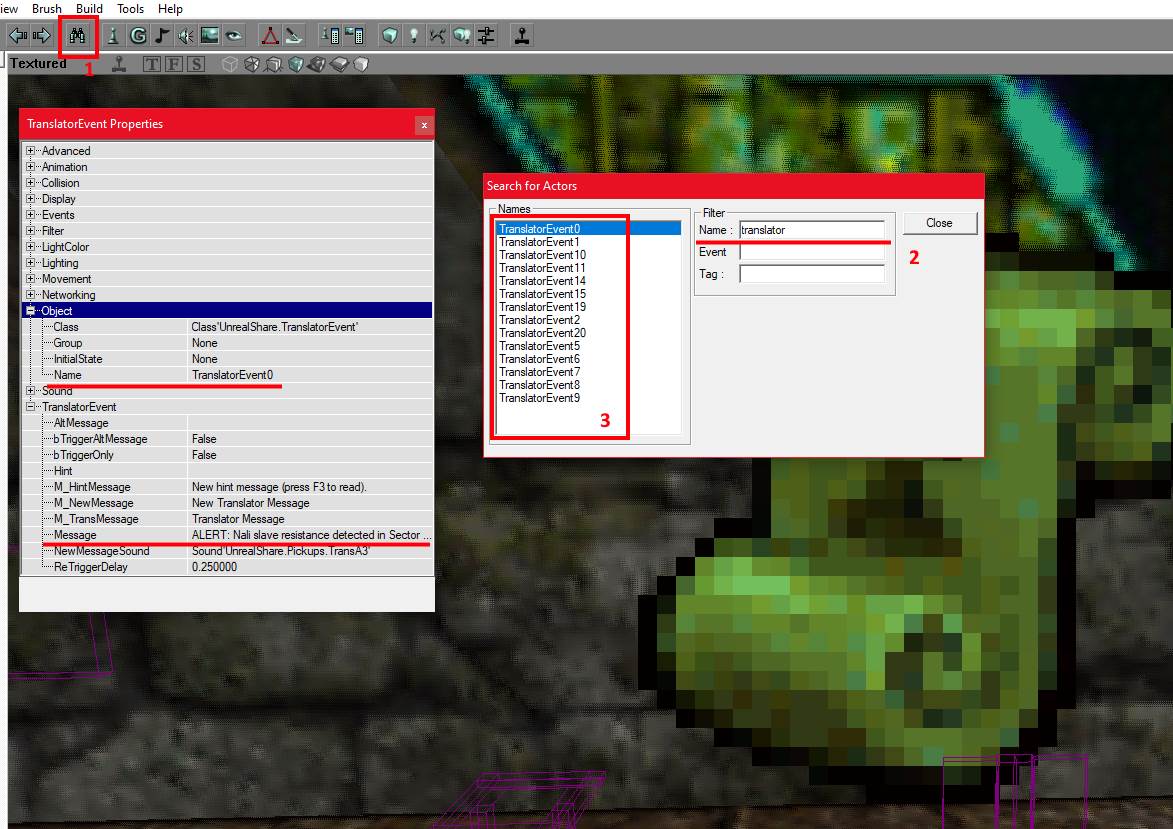This screenshot has width=1173, height=829.
Task: Select Zone/Portal view cube icon
Action: pos(252,64)
